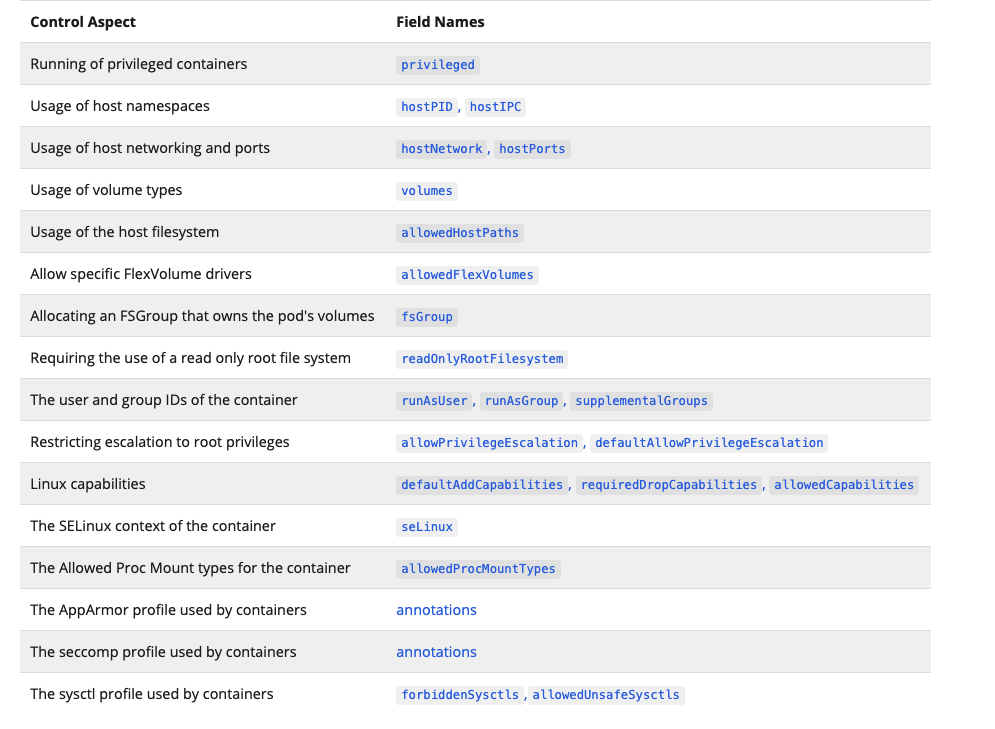Click the AppArmor row annotations link
The image size is (995, 729).
[436, 610]
